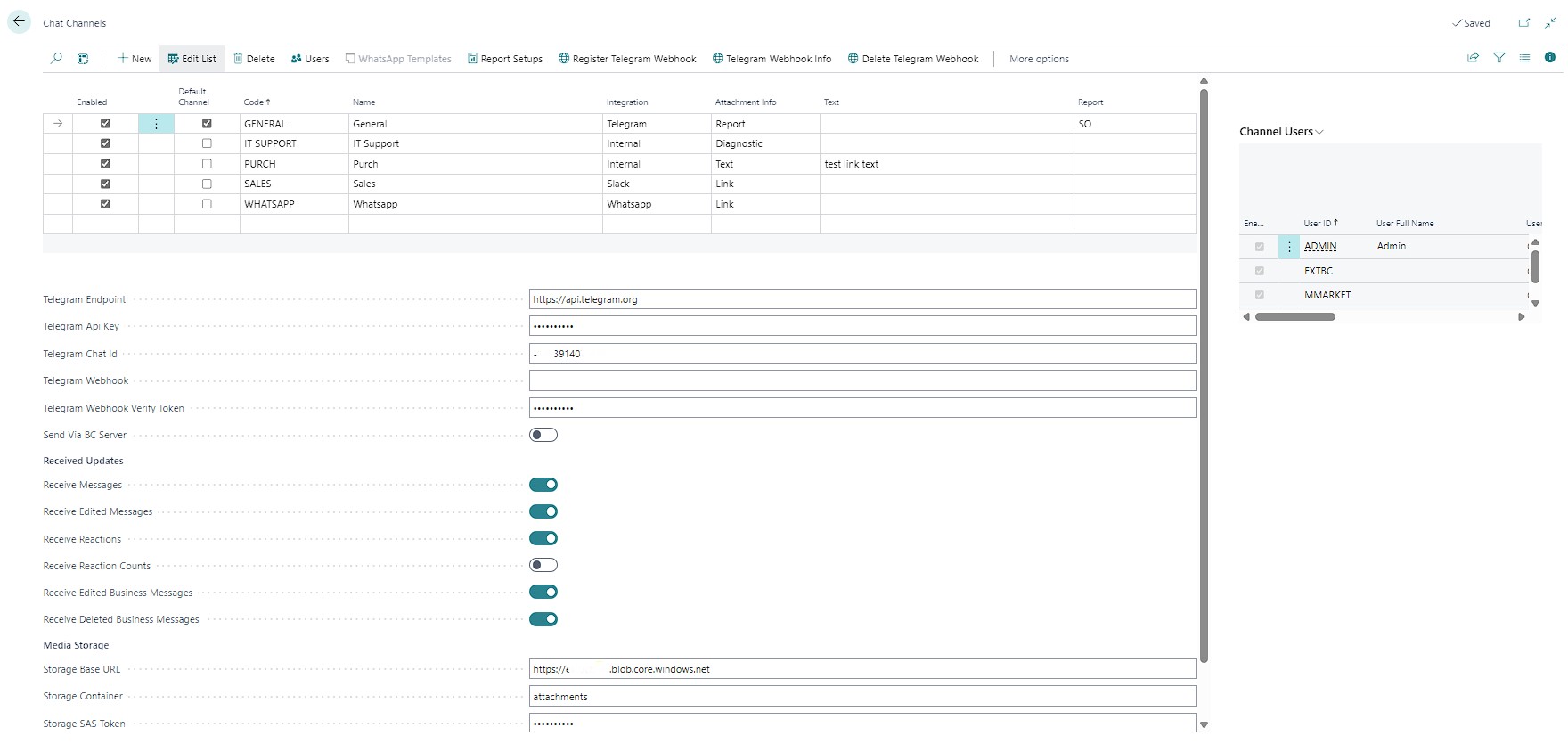The width and height of the screenshot is (1568, 744).
Task: Click the Telegram Chat Id field
Action: [x=862, y=354]
